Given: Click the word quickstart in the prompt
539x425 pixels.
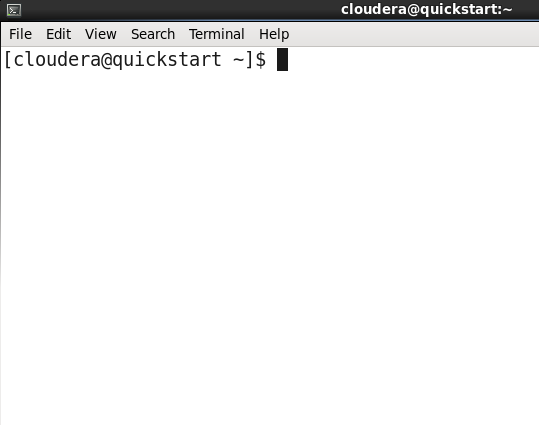Looking at the screenshot, I should click(x=167, y=60).
